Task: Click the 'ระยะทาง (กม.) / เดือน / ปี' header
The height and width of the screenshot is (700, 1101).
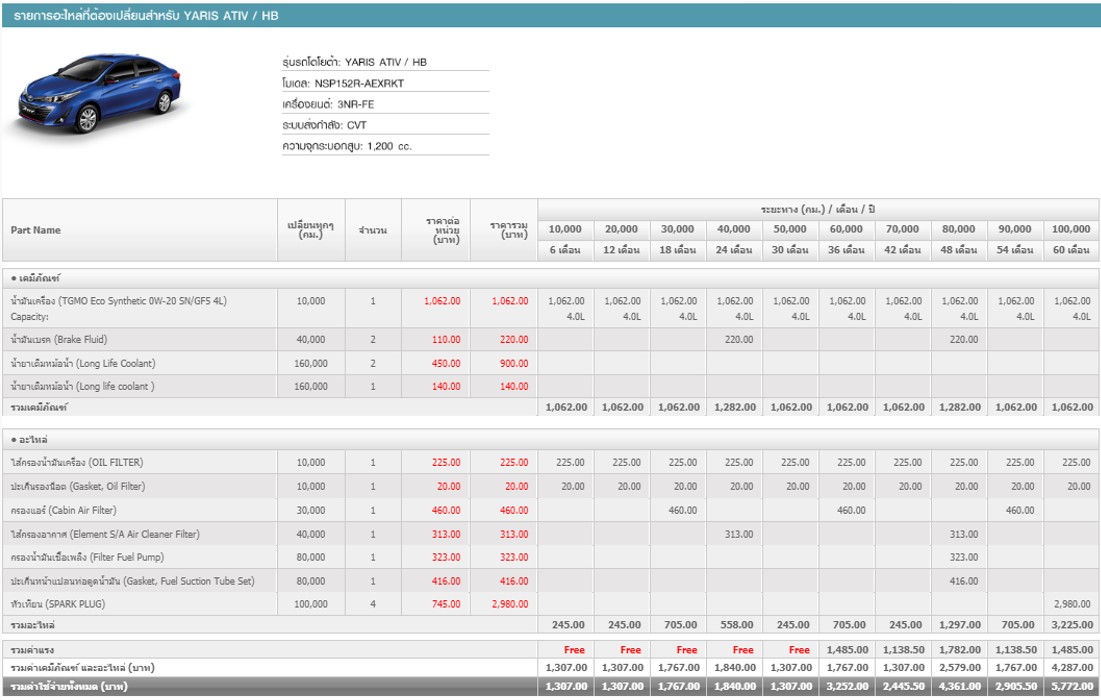Action: 818,209
